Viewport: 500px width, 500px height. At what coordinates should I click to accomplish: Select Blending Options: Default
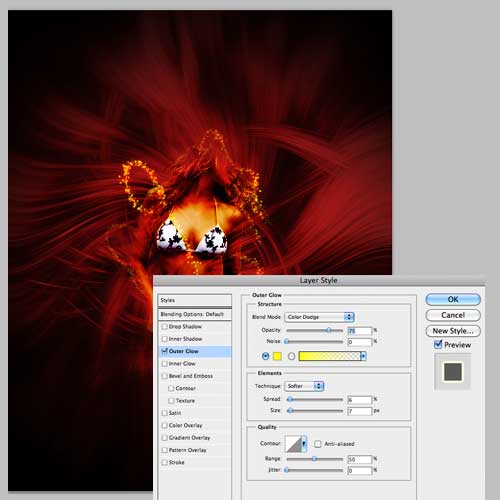click(x=195, y=314)
